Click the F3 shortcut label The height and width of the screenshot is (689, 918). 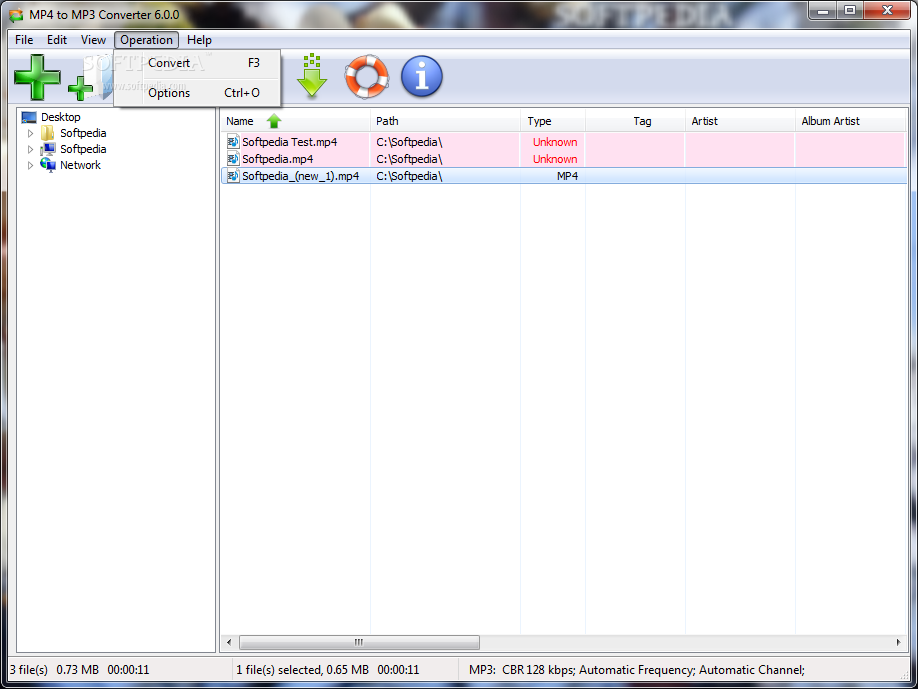tap(254, 63)
